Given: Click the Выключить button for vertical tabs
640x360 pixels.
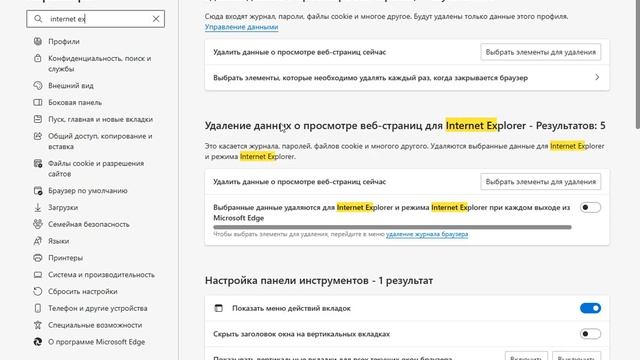Looking at the screenshot, I should (576, 356).
